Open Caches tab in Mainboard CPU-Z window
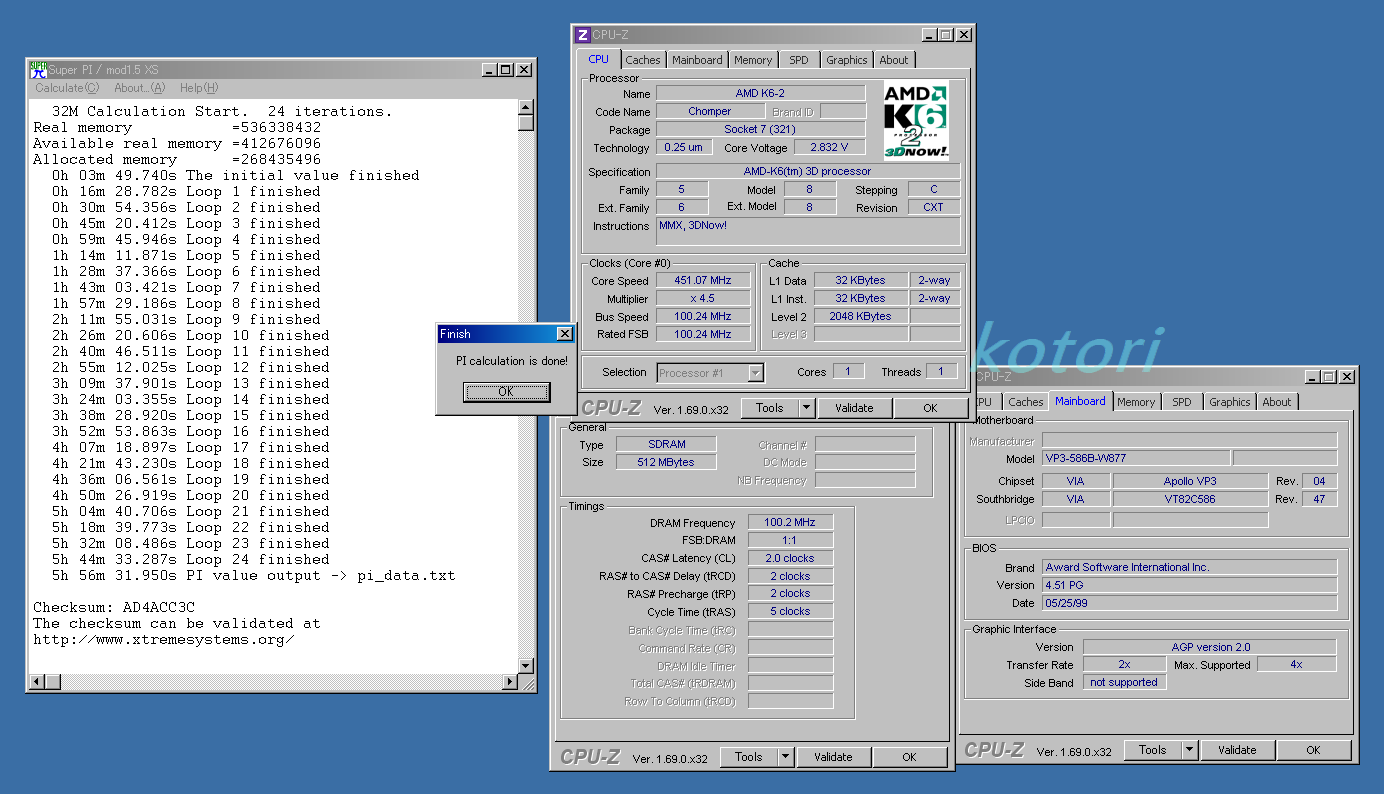This screenshot has width=1384, height=794. pyautogui.click(x=1026, y=402)
